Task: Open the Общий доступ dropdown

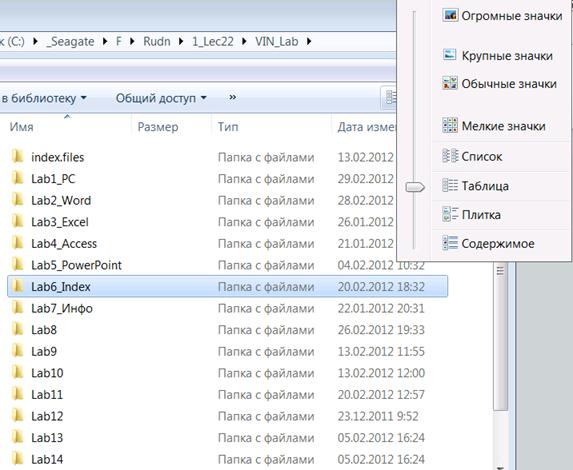Action: pyautogui.click(x=161, y=98)
